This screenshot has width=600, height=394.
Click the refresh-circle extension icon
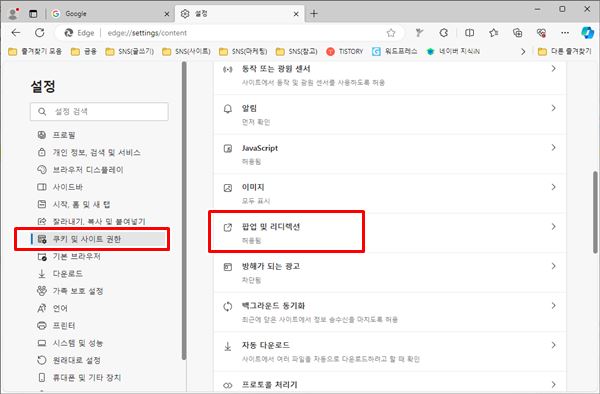[x=443, y=33]
